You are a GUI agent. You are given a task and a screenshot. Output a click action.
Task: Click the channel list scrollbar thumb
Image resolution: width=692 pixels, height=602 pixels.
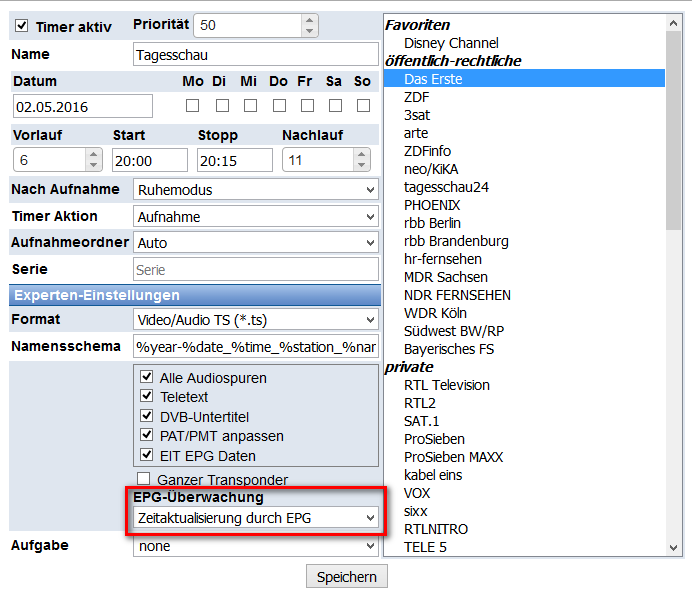tap(673, 130)
